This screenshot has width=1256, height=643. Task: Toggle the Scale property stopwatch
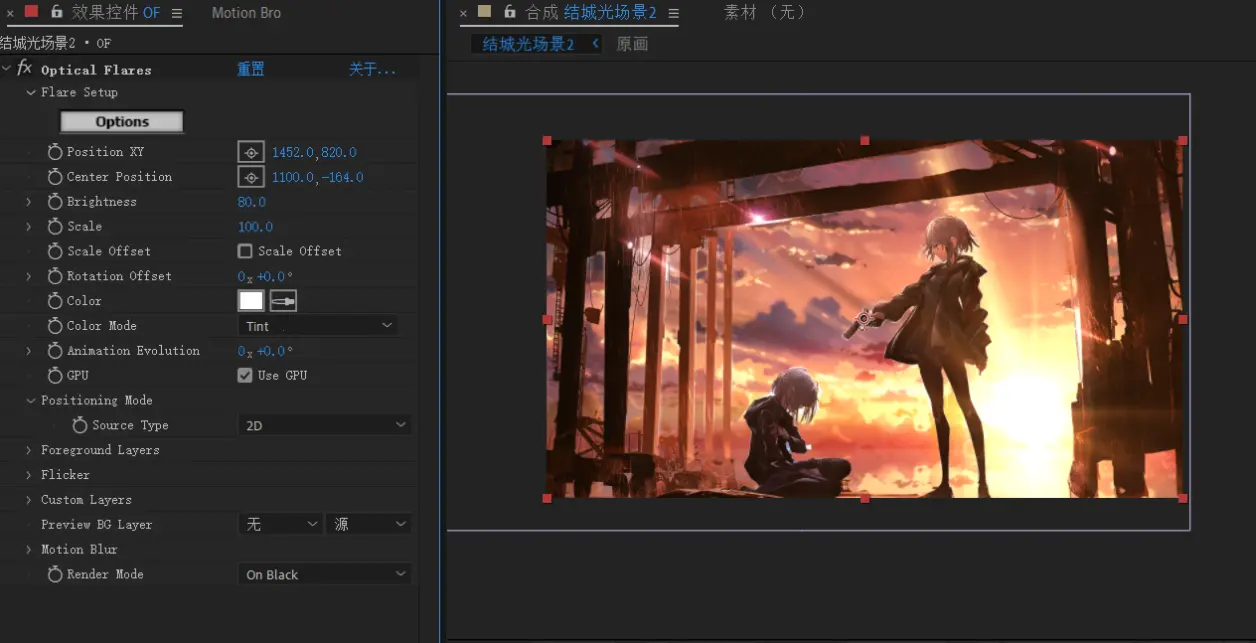tap(55, 227)
